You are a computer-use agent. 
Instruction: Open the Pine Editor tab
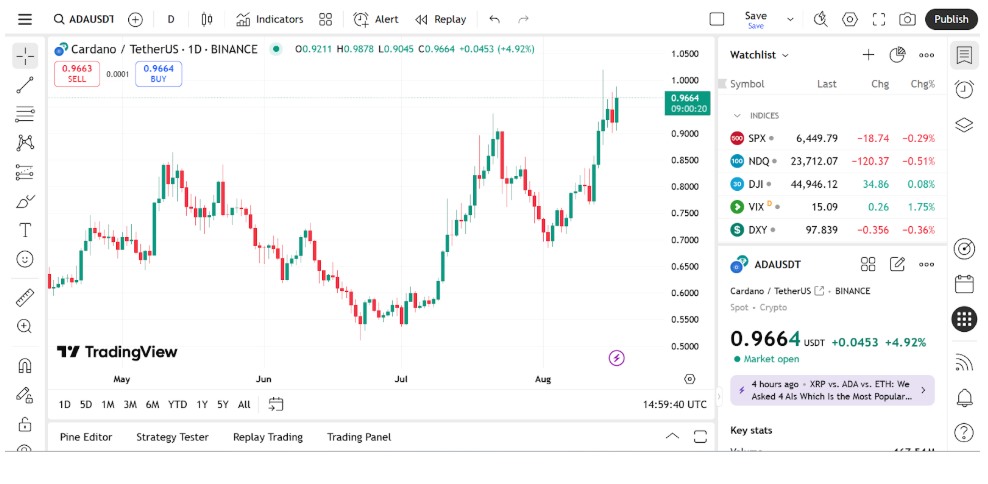point(86,437)
